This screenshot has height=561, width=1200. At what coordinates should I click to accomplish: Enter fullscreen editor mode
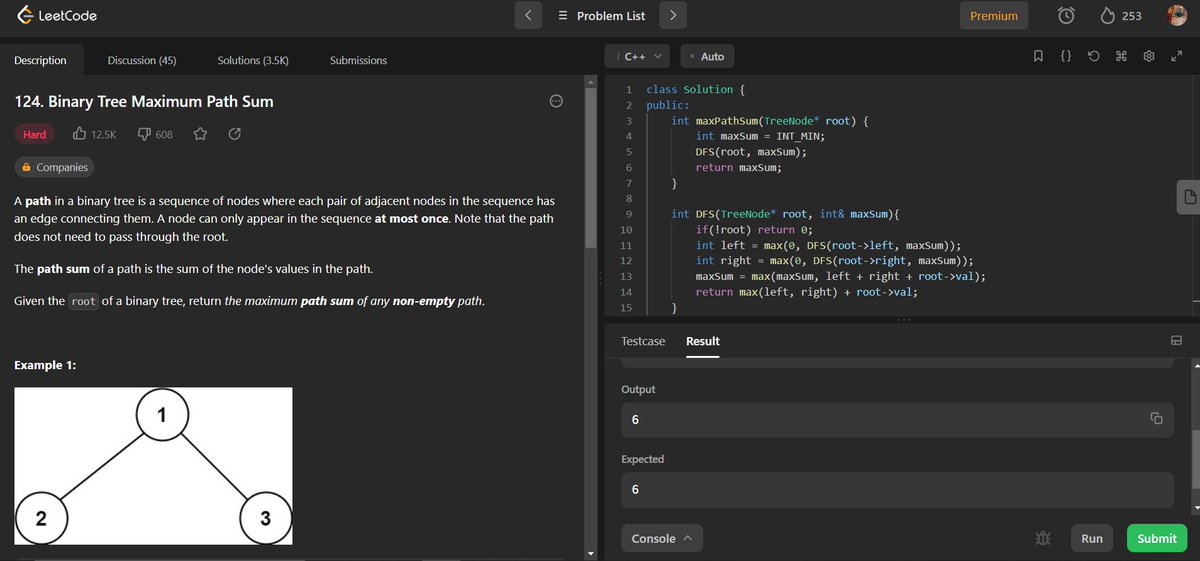(1177, 57)
